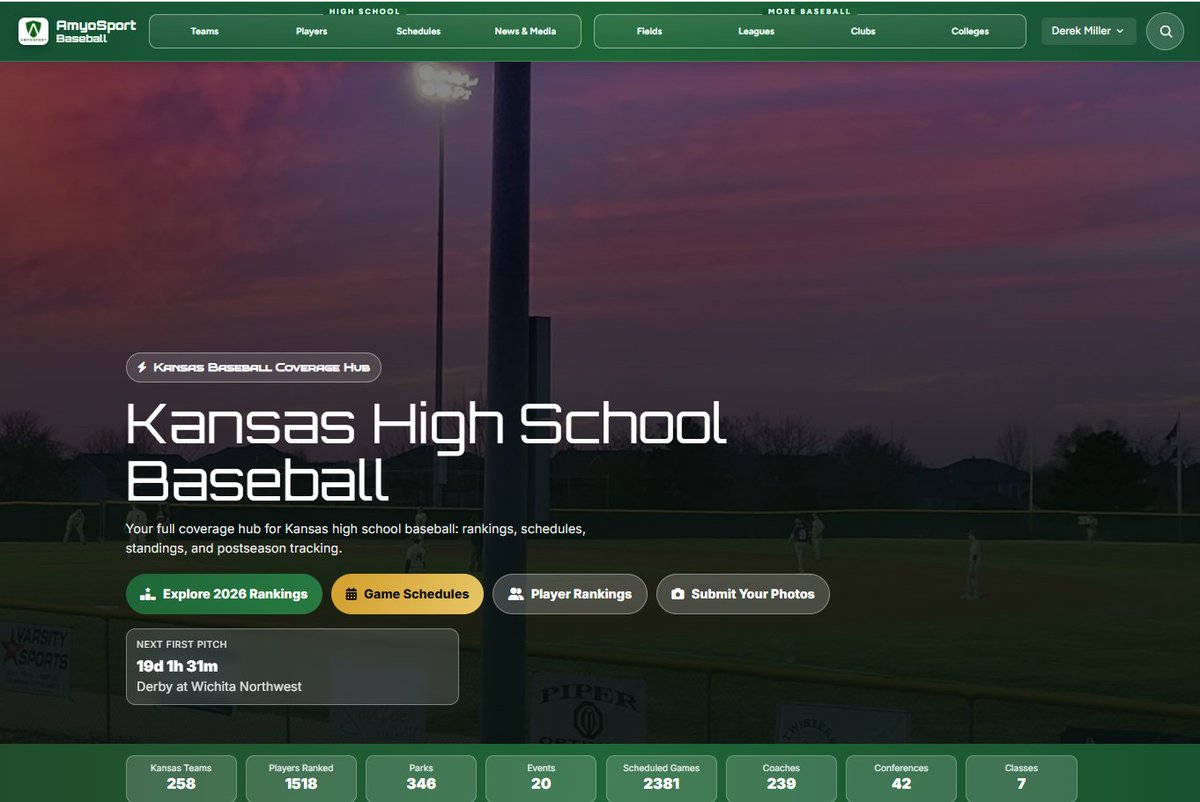Select Clubs from the top navigation
1200x802 pixels.
click(x=862, y=31)
